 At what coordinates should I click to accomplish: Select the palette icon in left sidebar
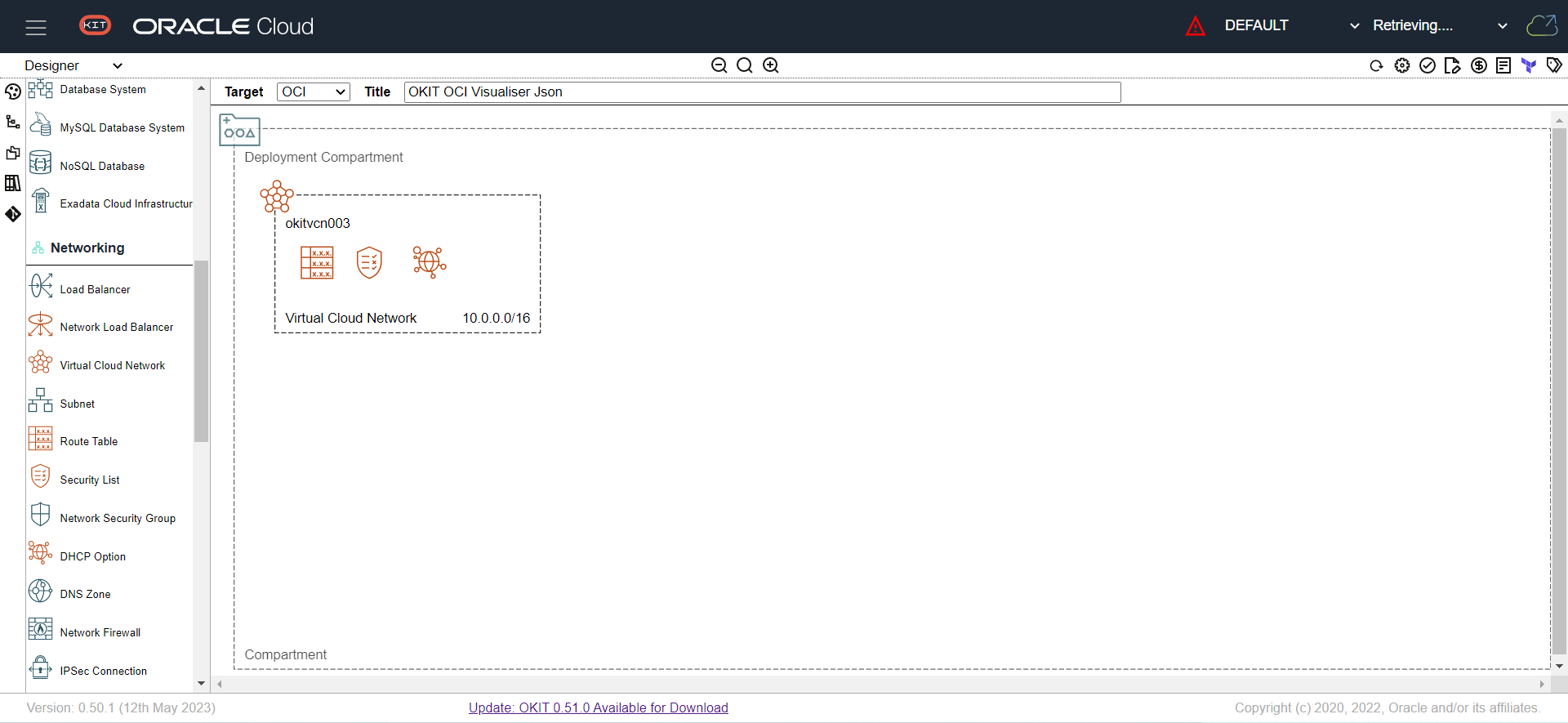pyautogui.click(x=13, y=91)
